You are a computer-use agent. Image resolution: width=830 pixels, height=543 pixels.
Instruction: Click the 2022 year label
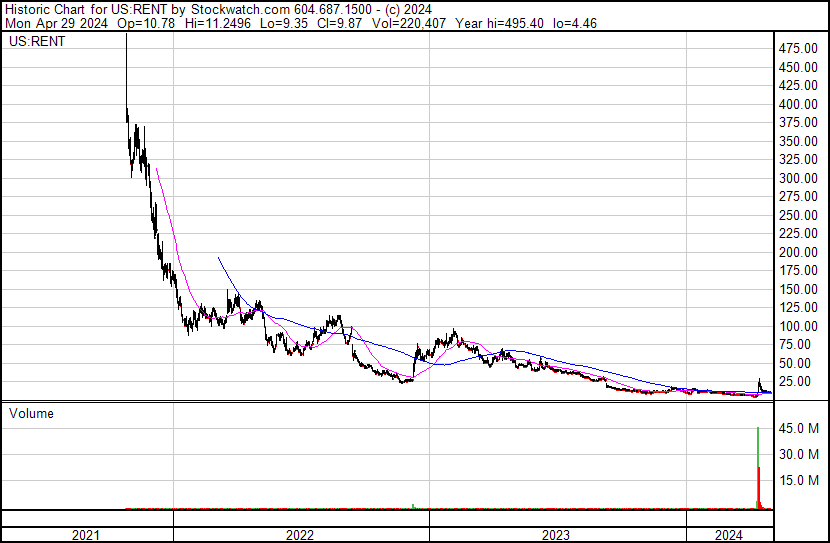click(300, 535)
